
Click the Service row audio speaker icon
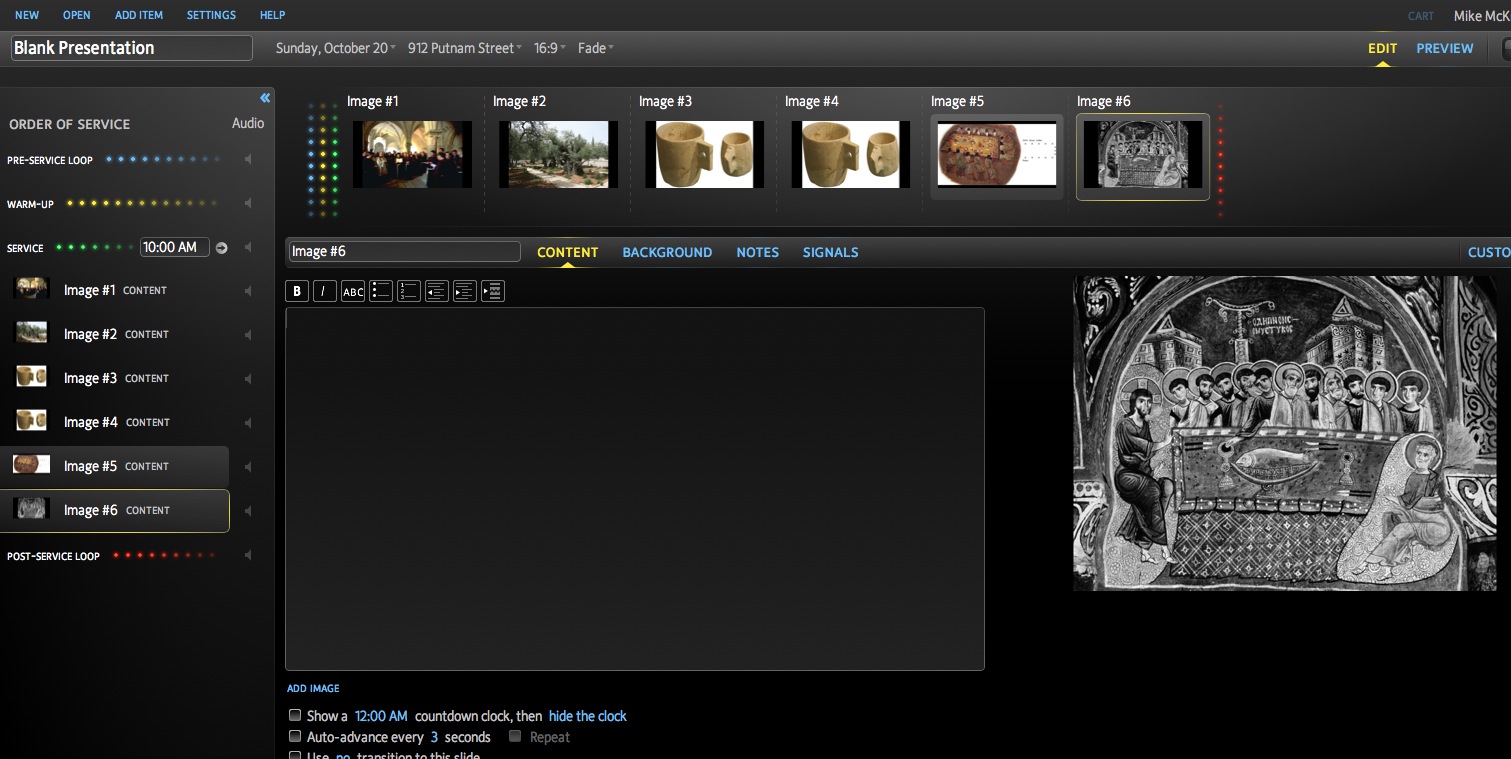248,248
